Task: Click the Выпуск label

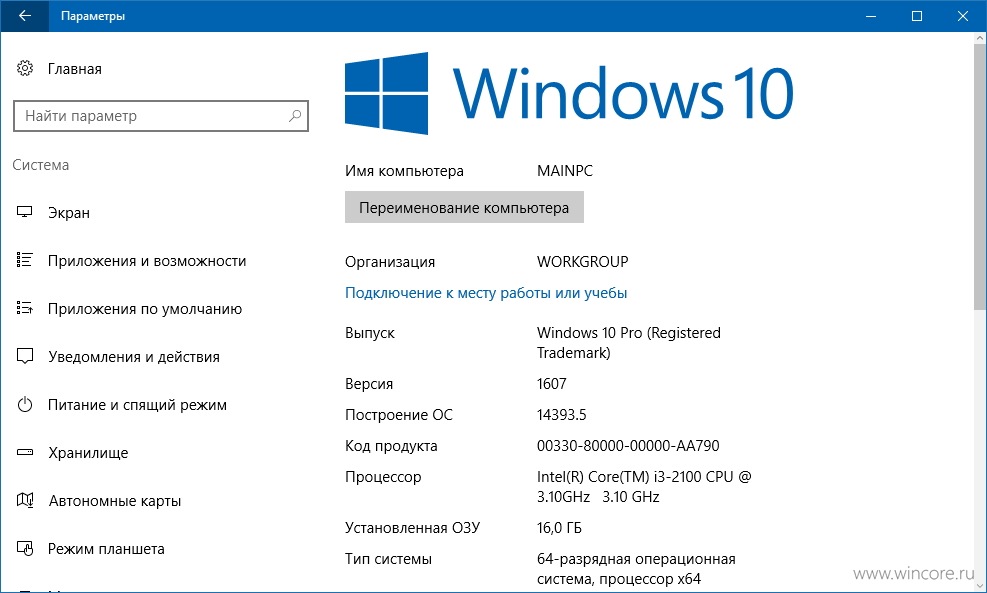Action: (369, 333)
